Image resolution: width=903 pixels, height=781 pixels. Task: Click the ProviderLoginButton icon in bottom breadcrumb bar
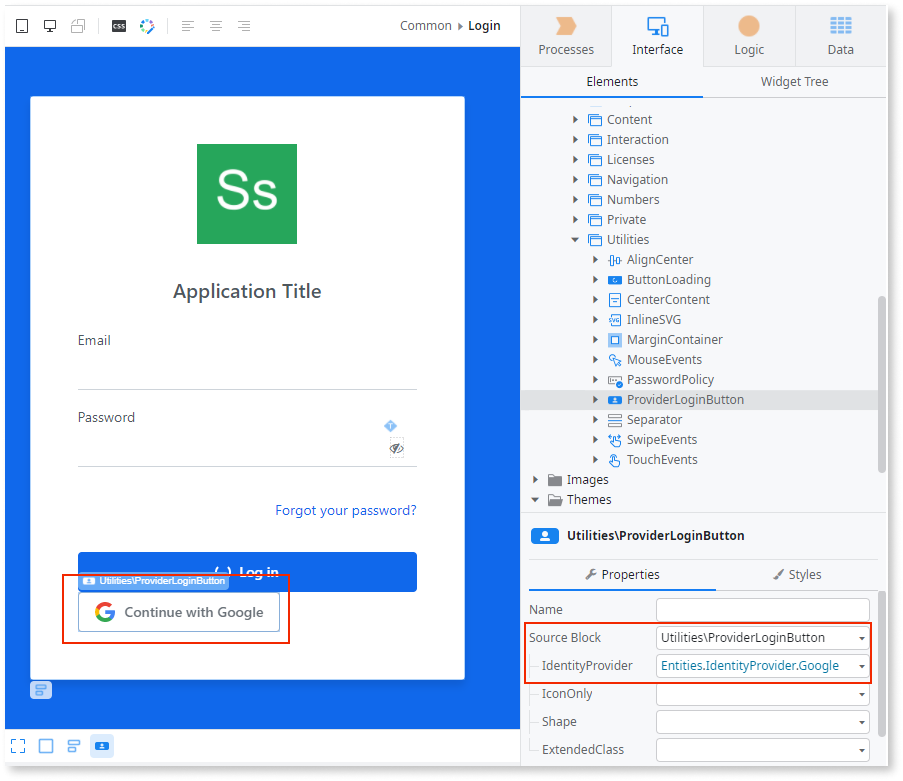coord(101,745)
